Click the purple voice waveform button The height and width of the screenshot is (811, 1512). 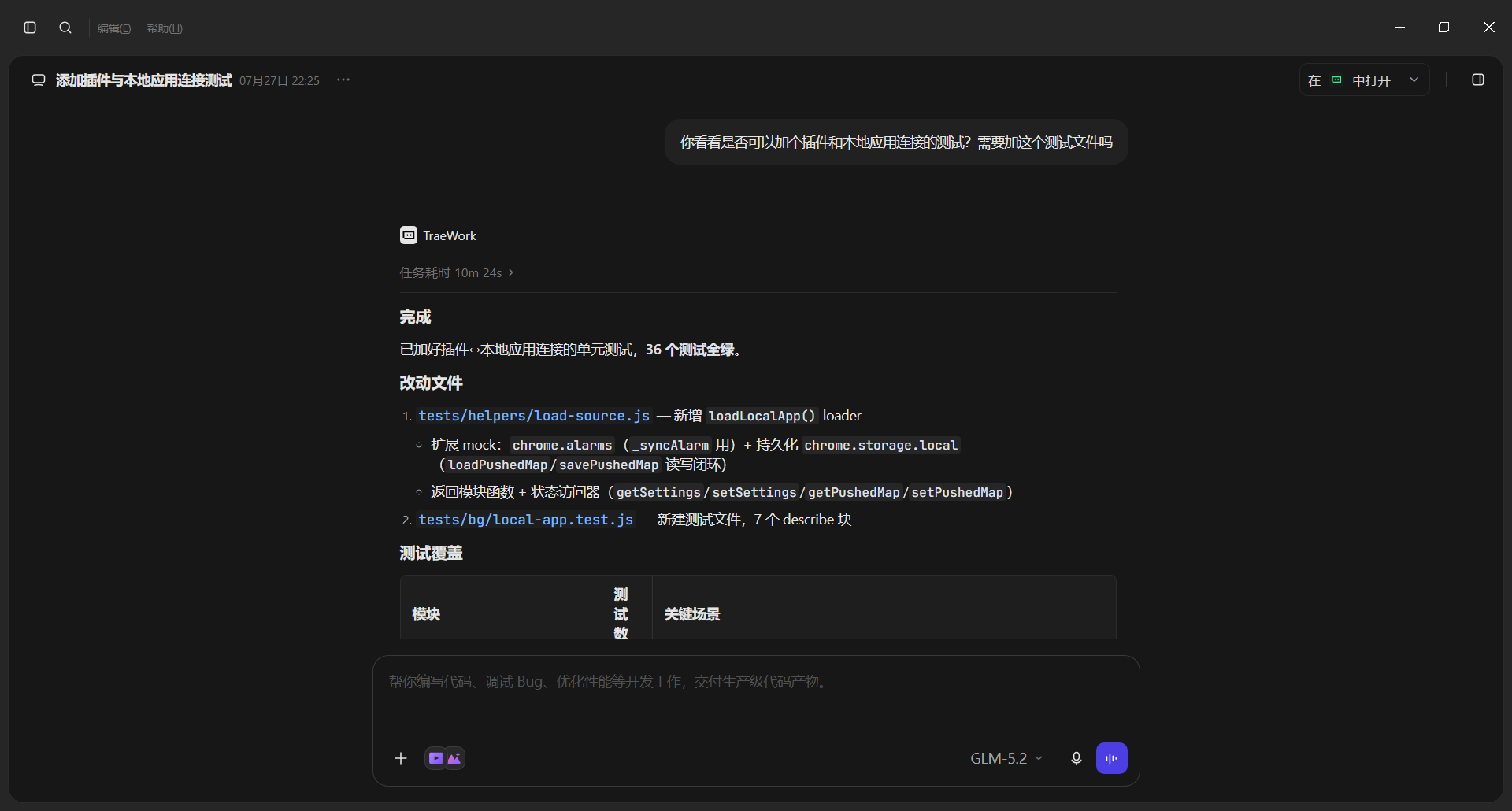coord(1112,758)
